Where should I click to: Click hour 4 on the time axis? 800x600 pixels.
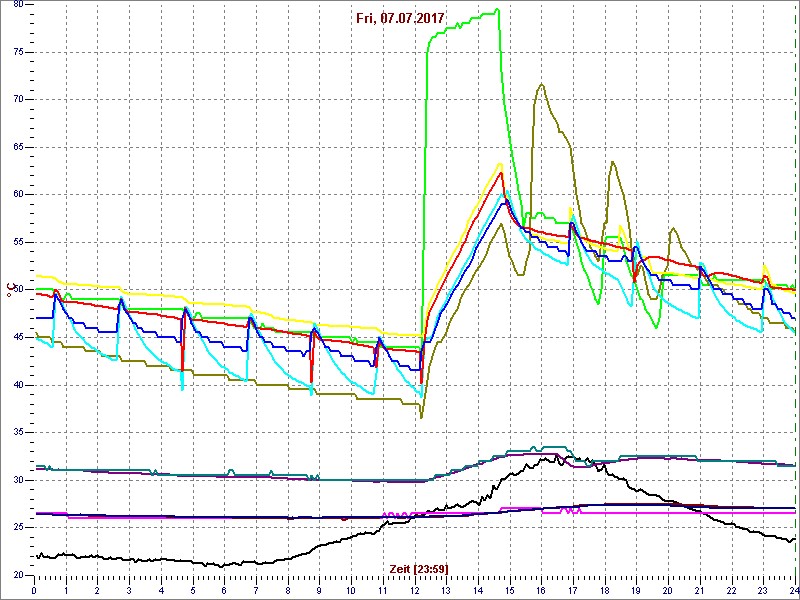coord(161,590)
